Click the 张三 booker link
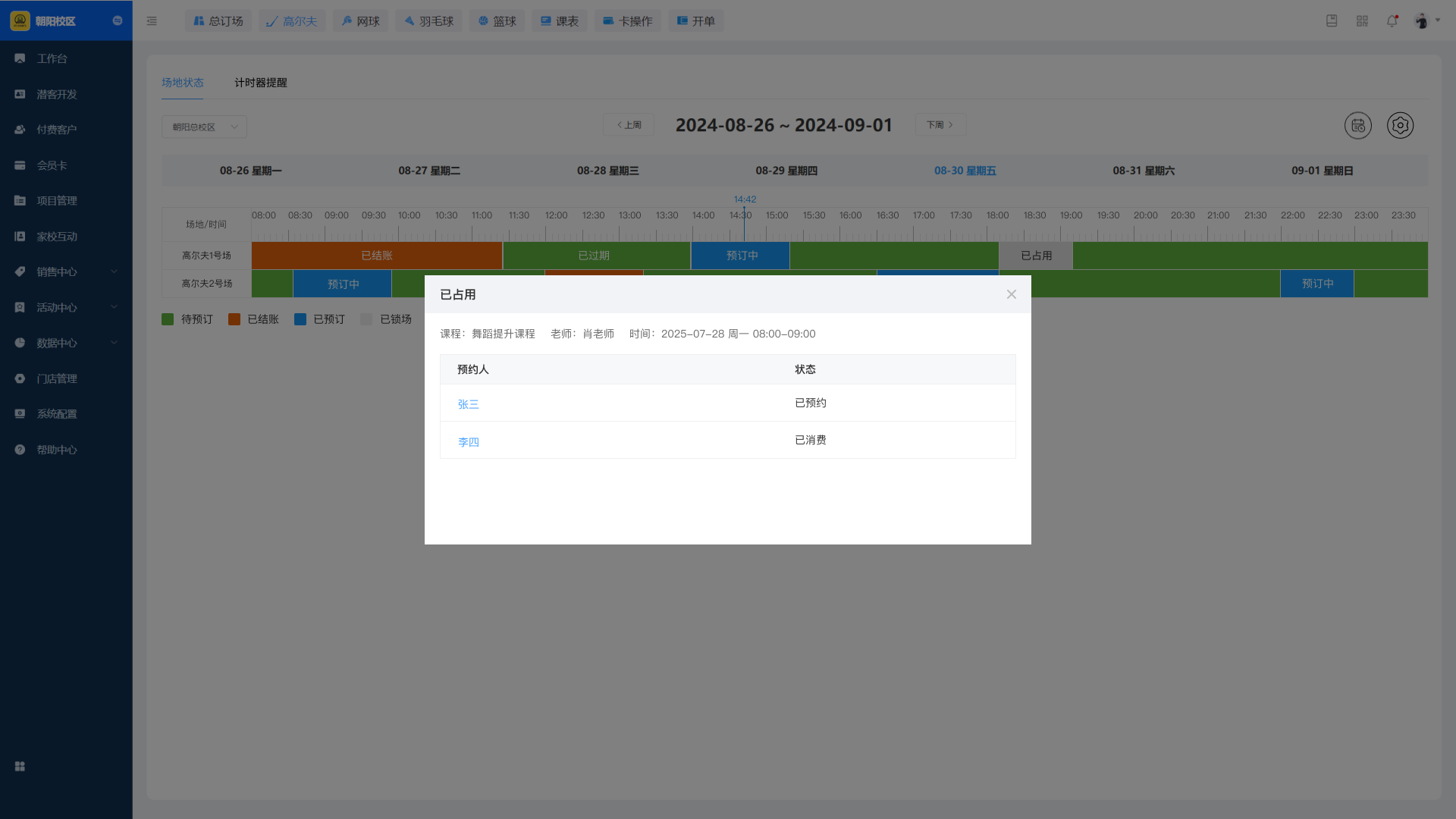 468,404
